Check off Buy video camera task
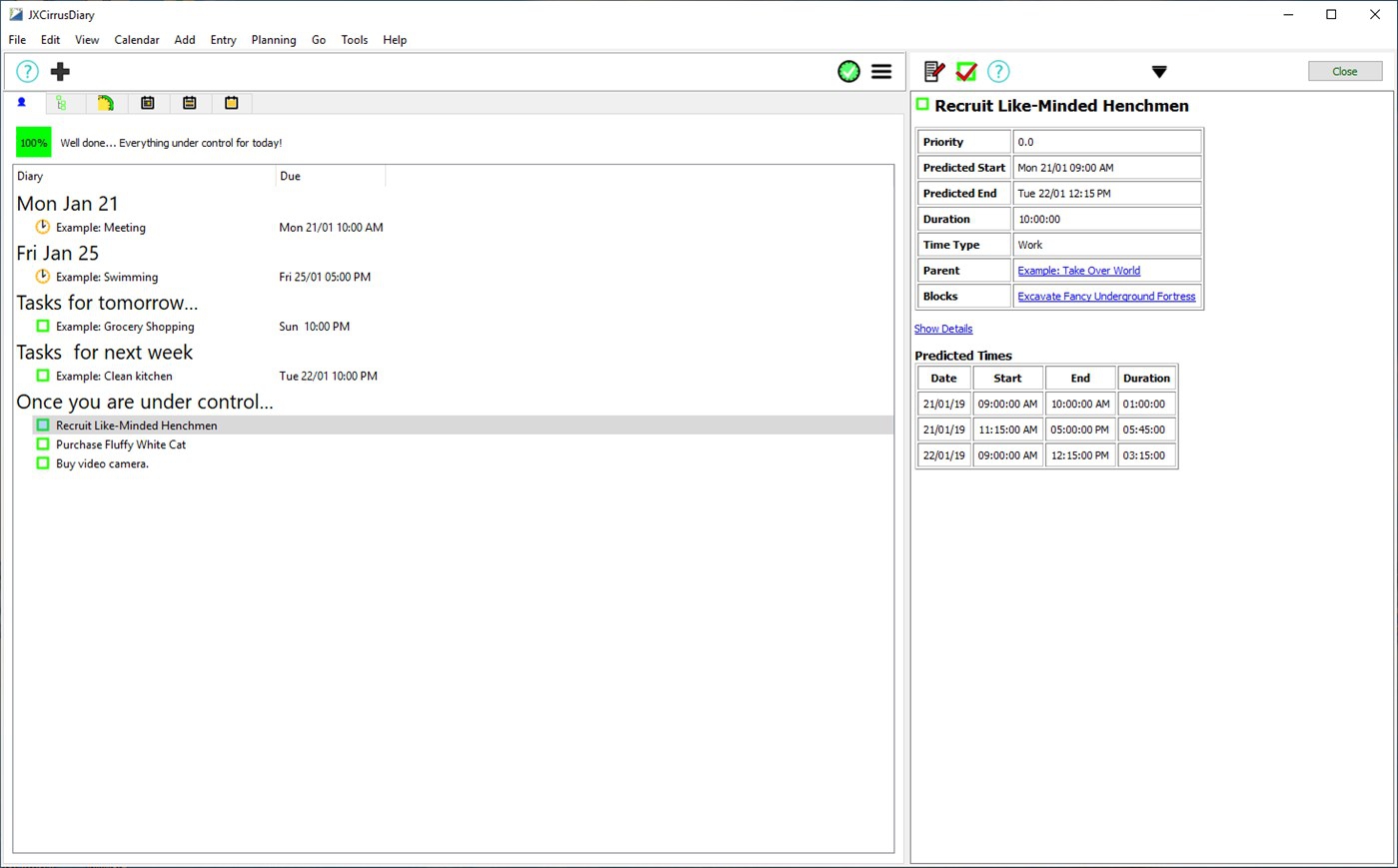 43,463
